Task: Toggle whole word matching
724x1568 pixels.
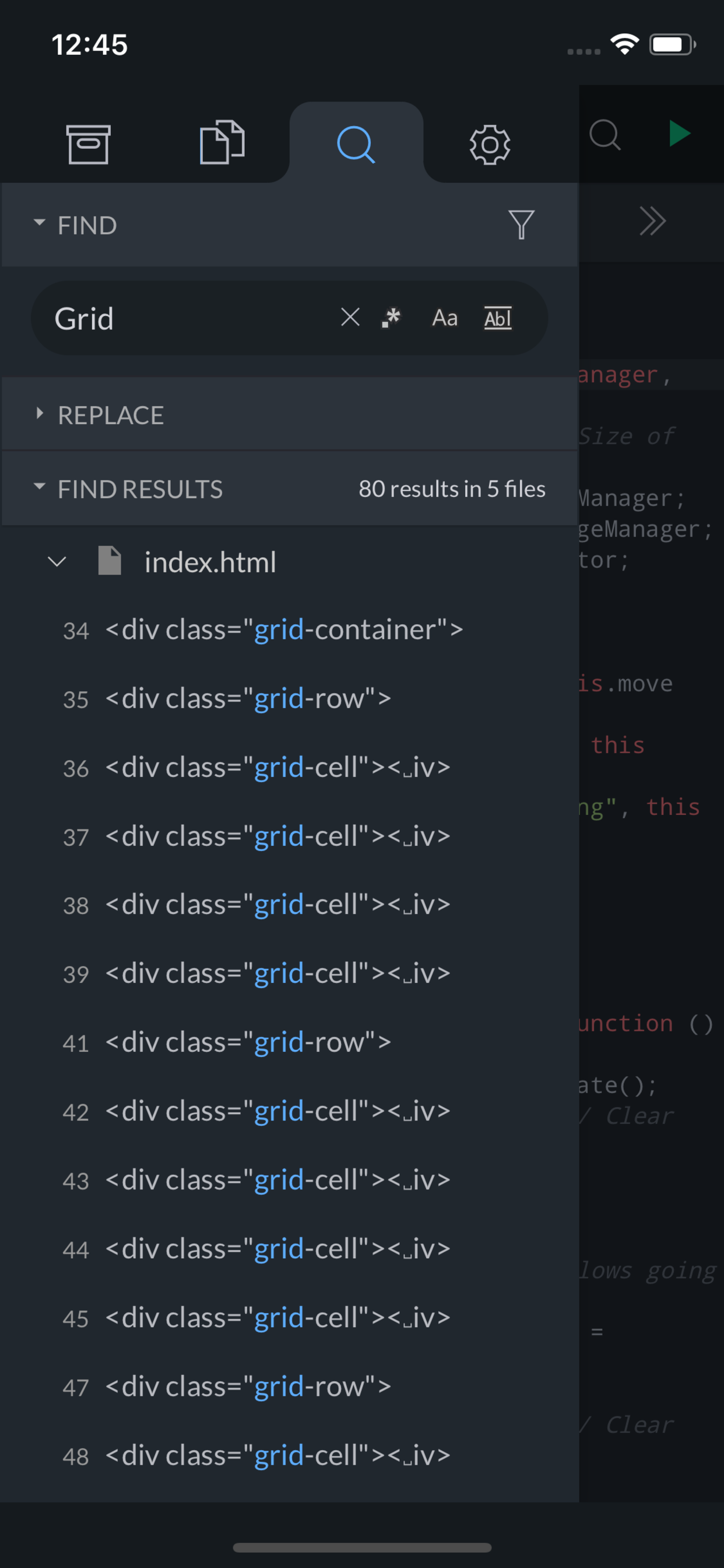Action: [x=498, y=318]
